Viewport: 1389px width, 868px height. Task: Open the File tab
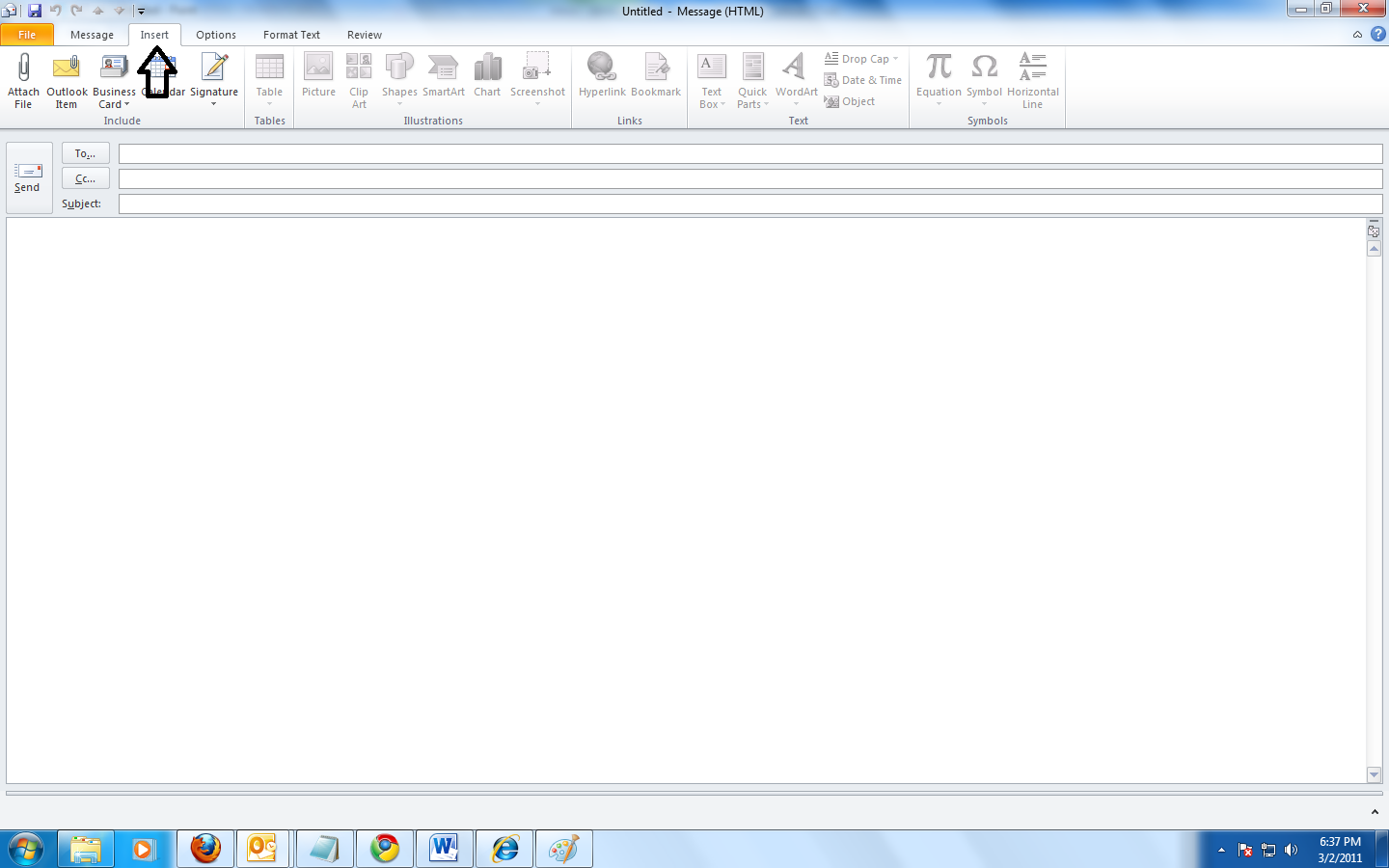tap(27, 35)
